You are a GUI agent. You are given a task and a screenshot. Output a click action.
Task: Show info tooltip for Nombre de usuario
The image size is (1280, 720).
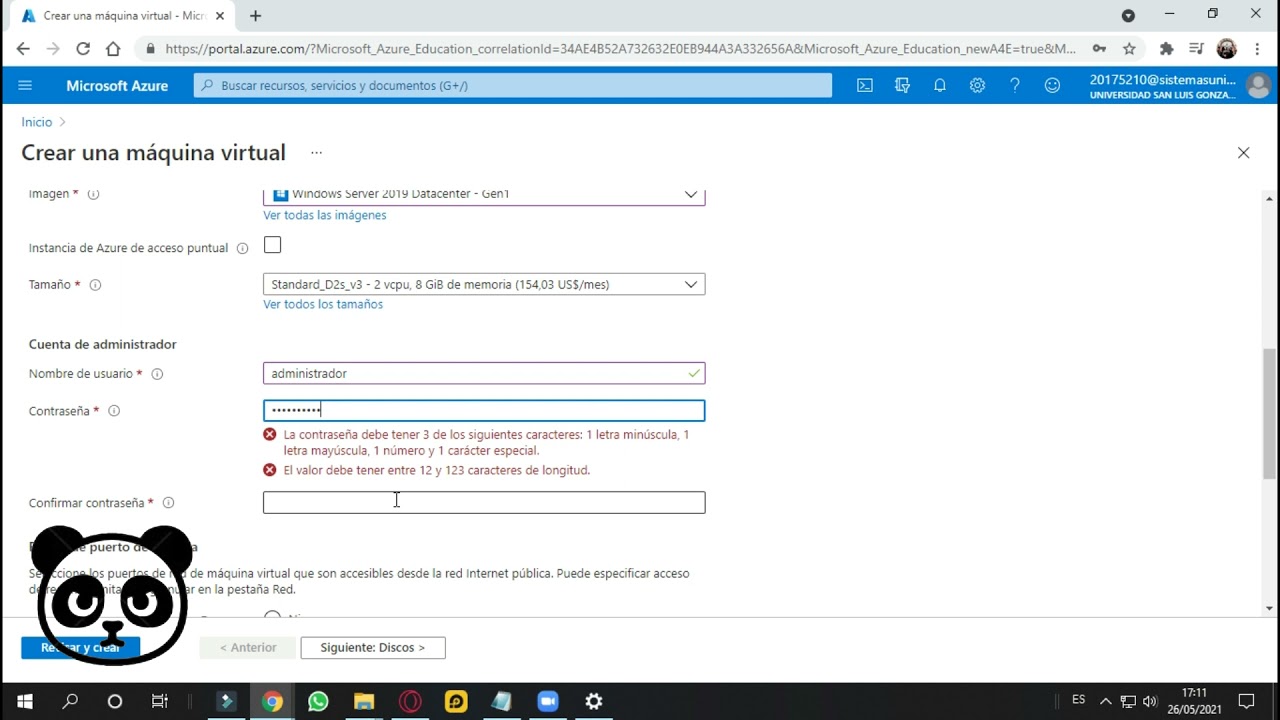coord(157,374)
